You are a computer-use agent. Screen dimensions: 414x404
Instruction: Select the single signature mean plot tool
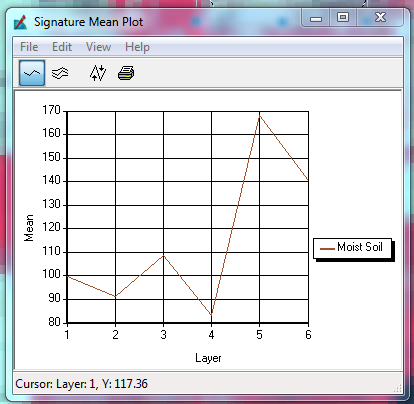32,73
